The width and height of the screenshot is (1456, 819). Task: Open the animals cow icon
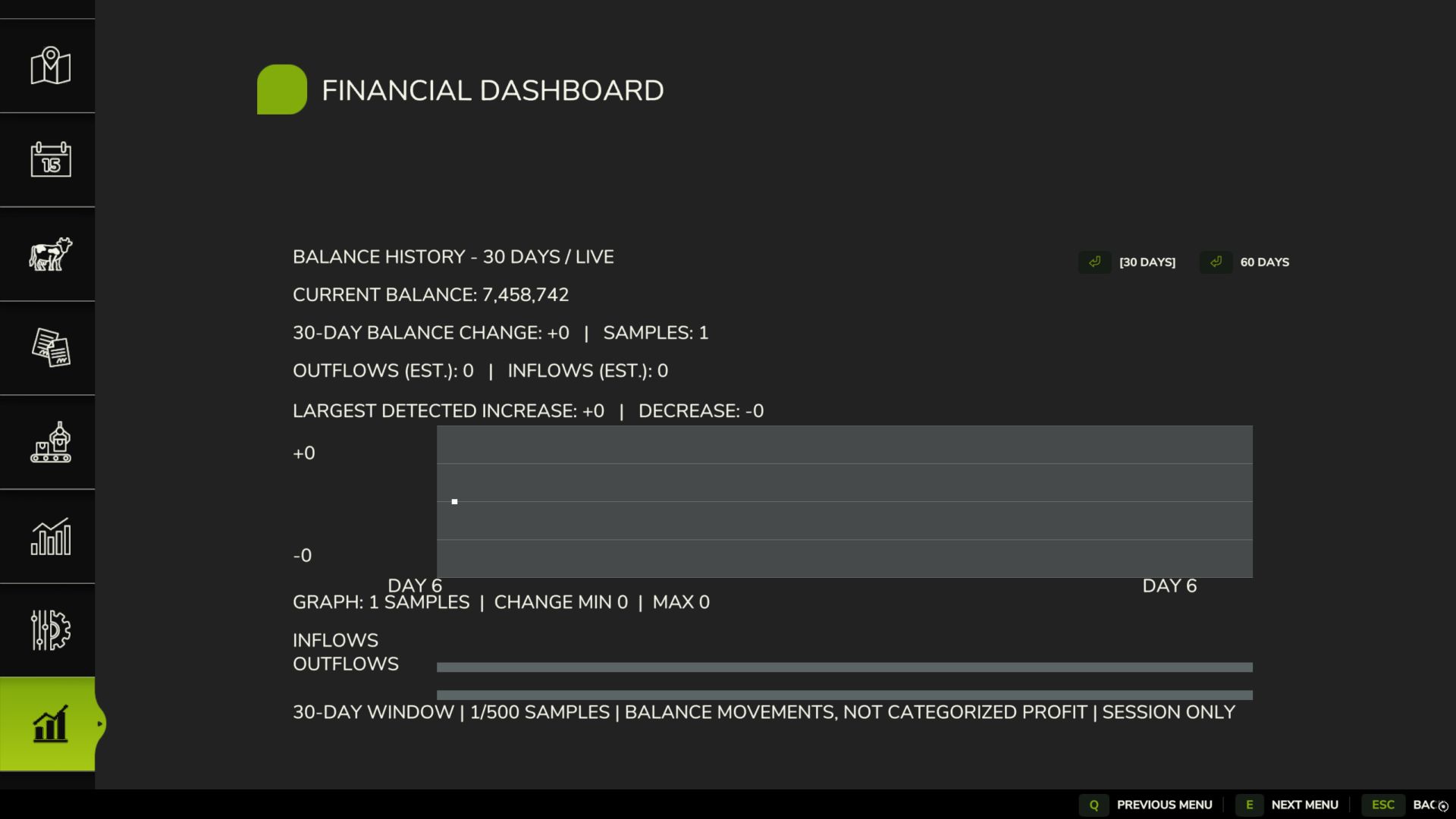[50, 254]
